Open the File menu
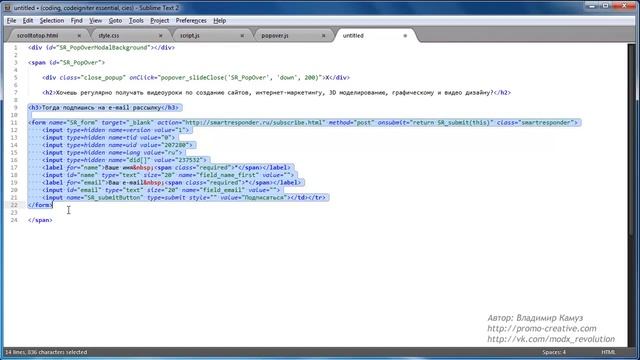The height and width of the screenshot is (360, 640). click(x=11, y=20)
